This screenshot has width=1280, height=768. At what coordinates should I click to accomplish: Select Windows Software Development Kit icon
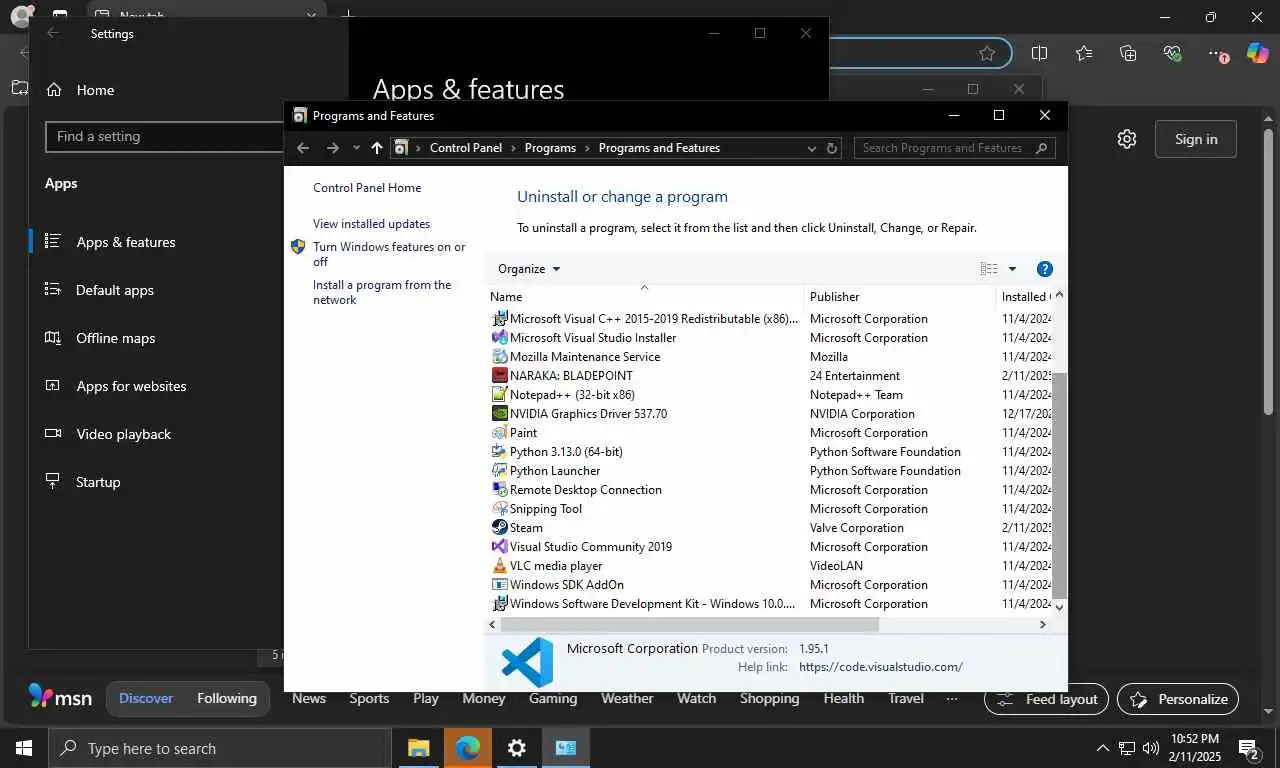pos(500,604)
